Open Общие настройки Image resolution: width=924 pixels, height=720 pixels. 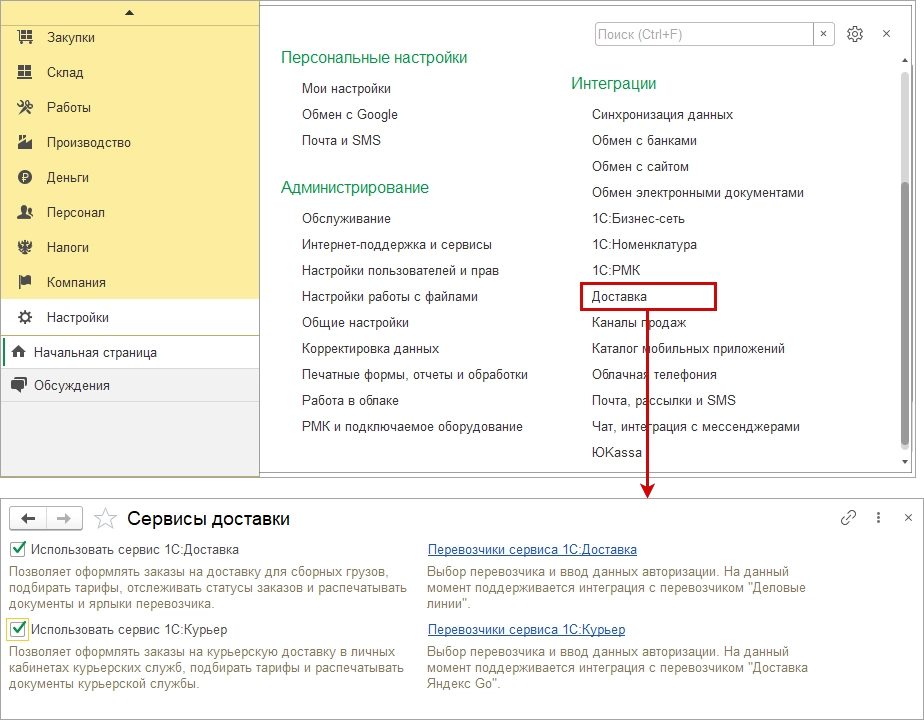[x=355, y=322]
